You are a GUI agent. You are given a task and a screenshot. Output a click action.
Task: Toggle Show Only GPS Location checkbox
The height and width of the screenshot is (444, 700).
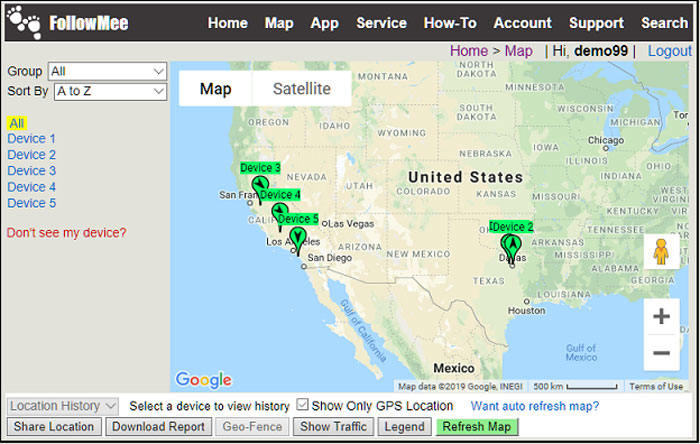coord(302,405)
